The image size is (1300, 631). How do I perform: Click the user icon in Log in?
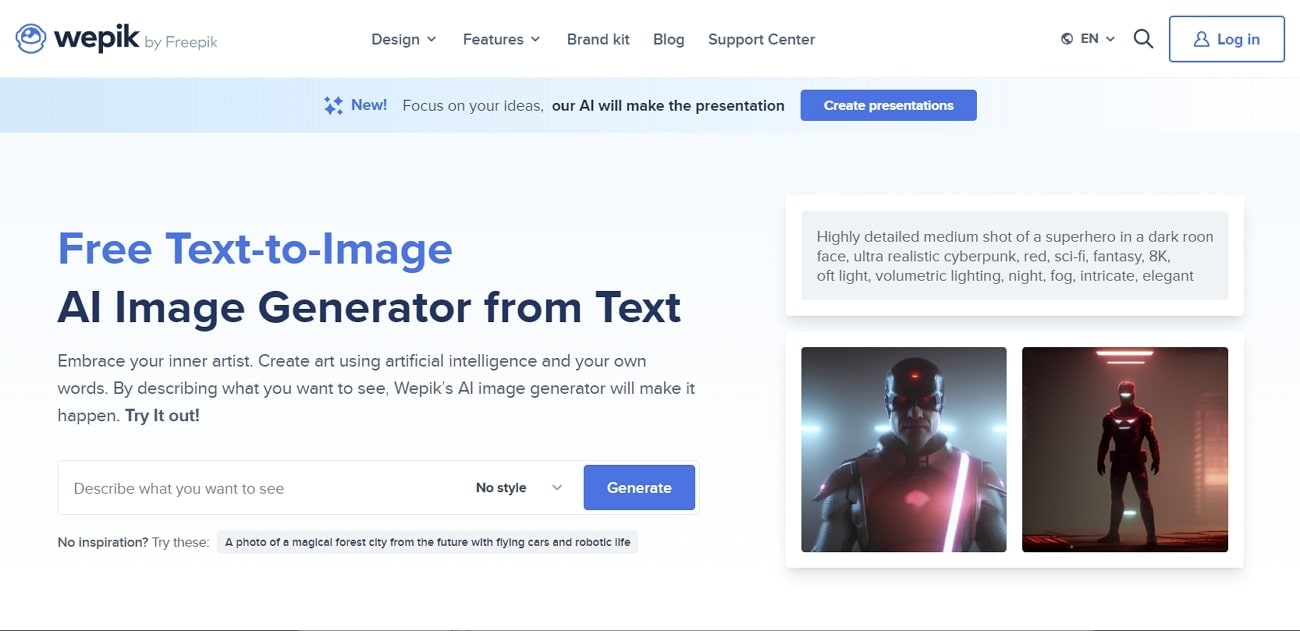tap(1202, 39)
